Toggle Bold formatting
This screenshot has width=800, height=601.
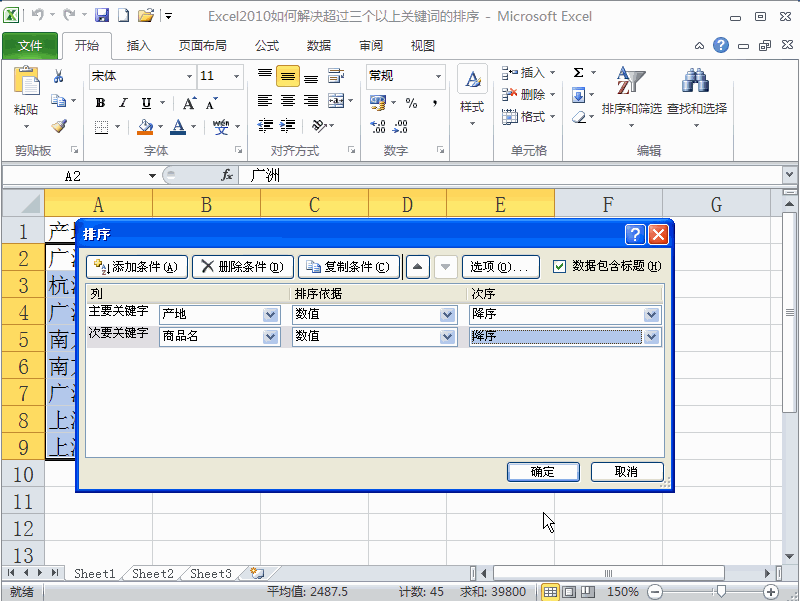(101, 103)
